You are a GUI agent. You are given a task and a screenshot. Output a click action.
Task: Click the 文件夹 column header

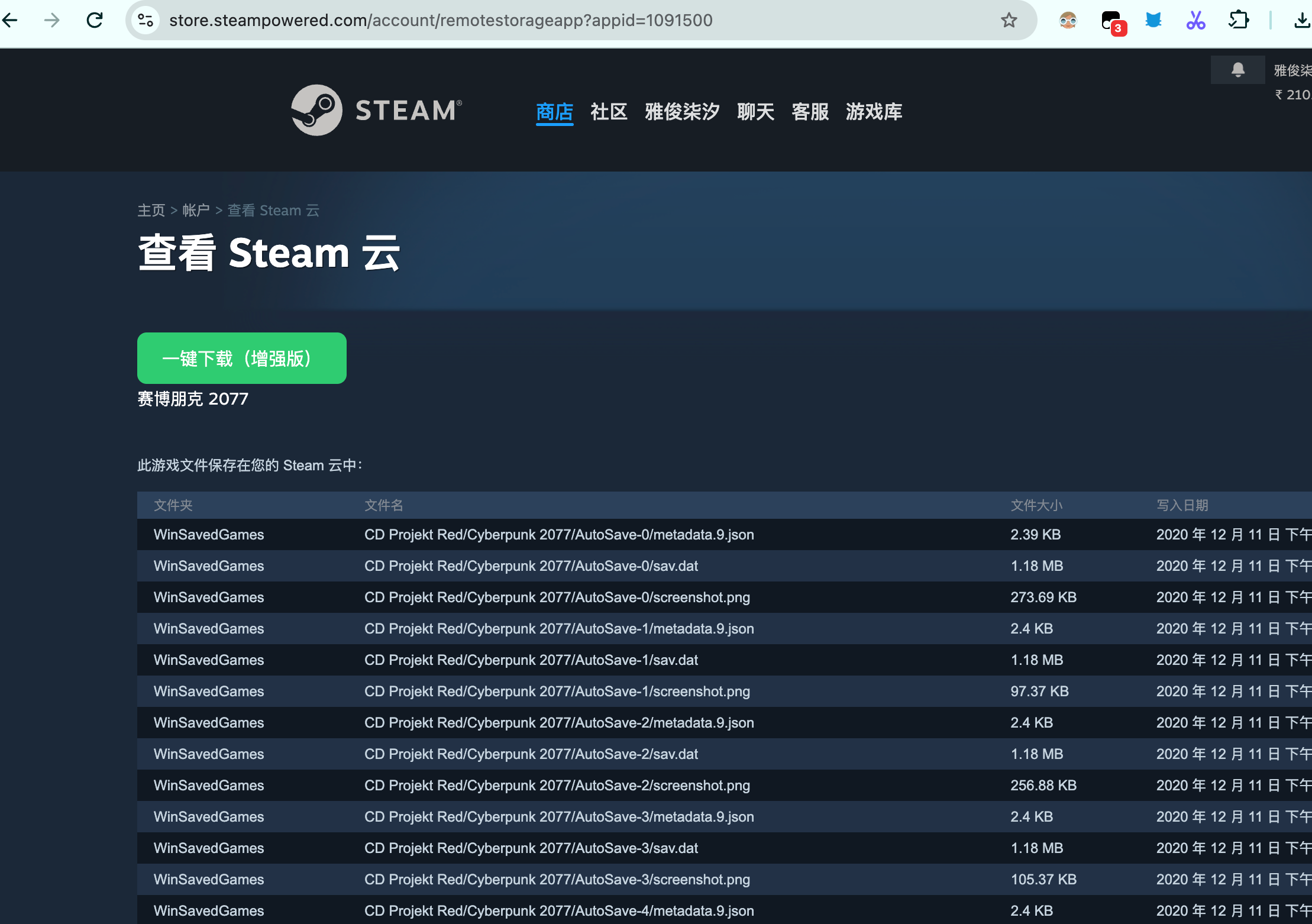(x=173, y=505)
